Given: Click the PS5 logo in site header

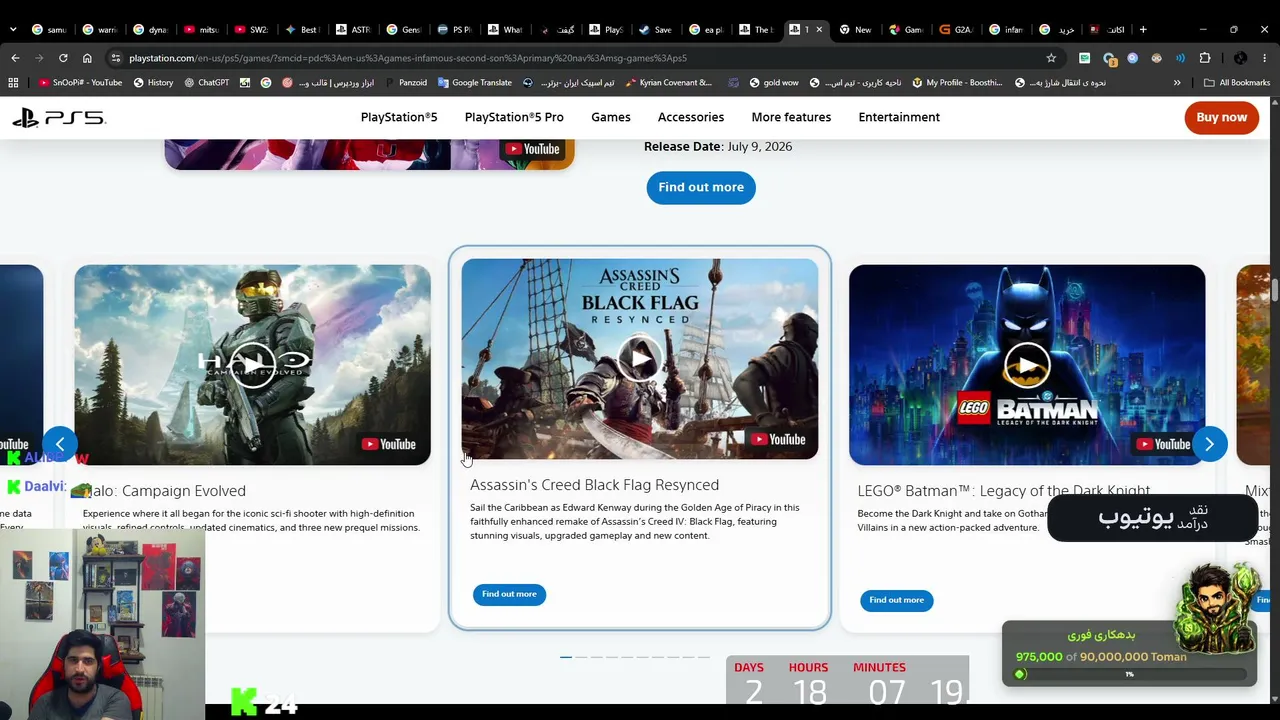Looking at the screenshot, I should click(x=59, y=118).
